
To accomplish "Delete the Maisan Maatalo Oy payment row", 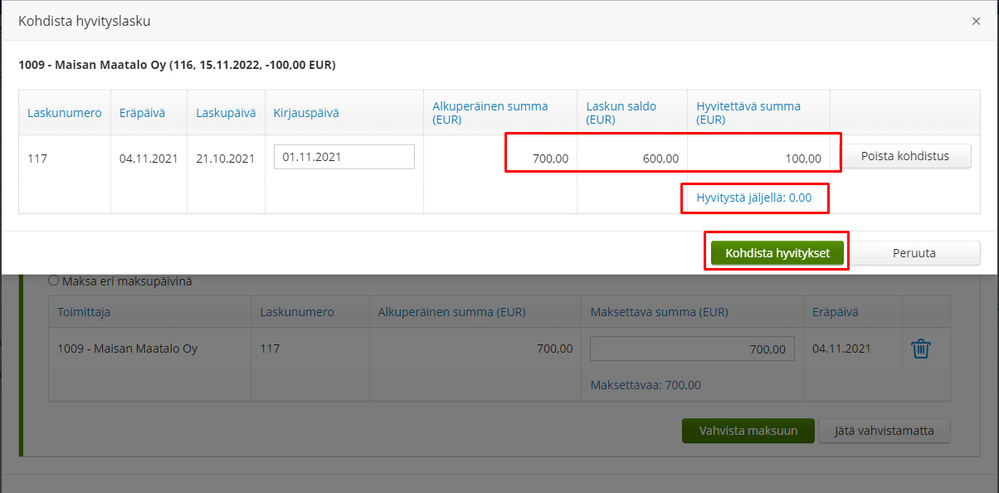I will 921,349.
